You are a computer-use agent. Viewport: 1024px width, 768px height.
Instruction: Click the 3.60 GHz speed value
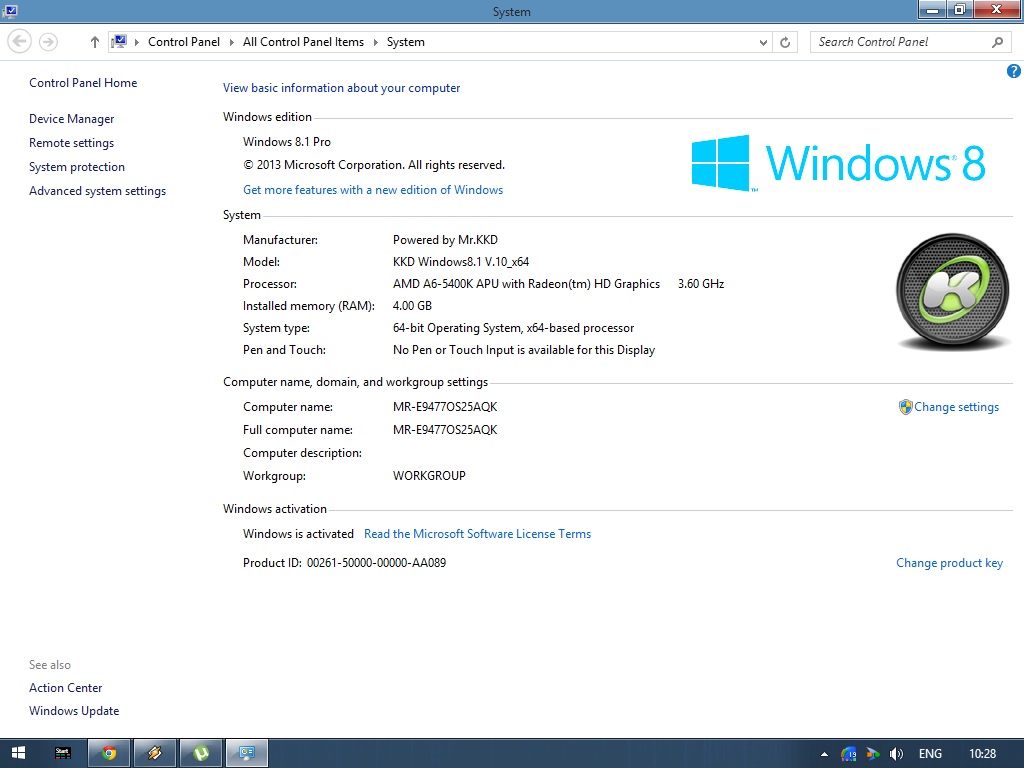click(x=701, y=284)
